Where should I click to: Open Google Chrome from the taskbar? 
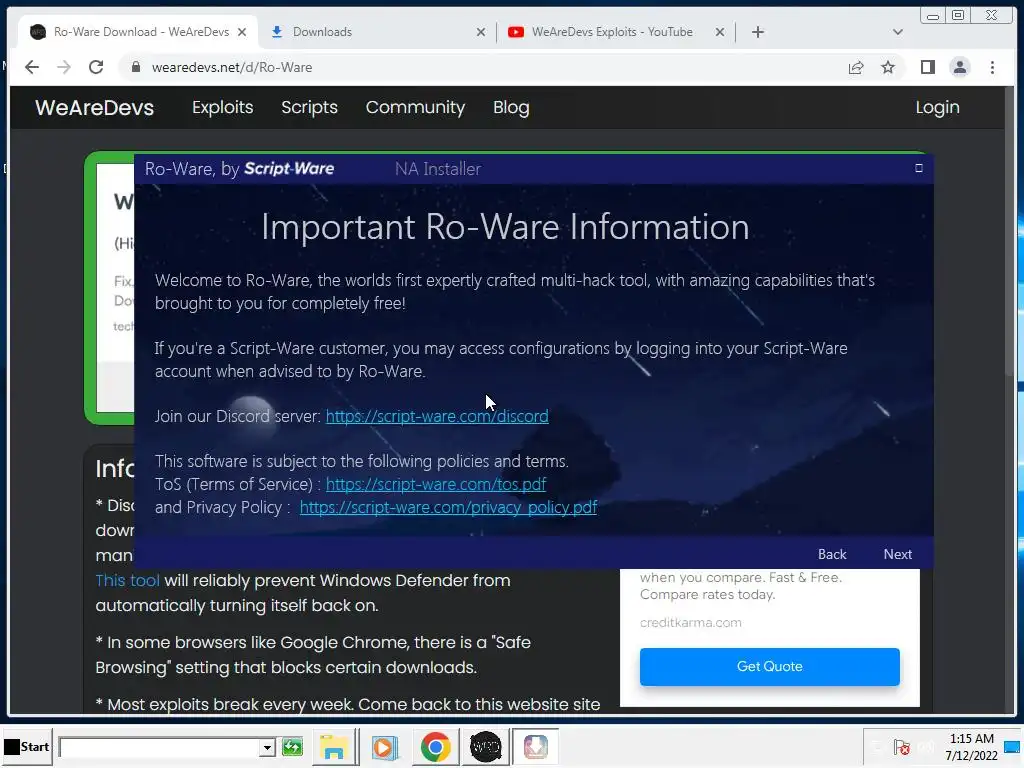435,746
